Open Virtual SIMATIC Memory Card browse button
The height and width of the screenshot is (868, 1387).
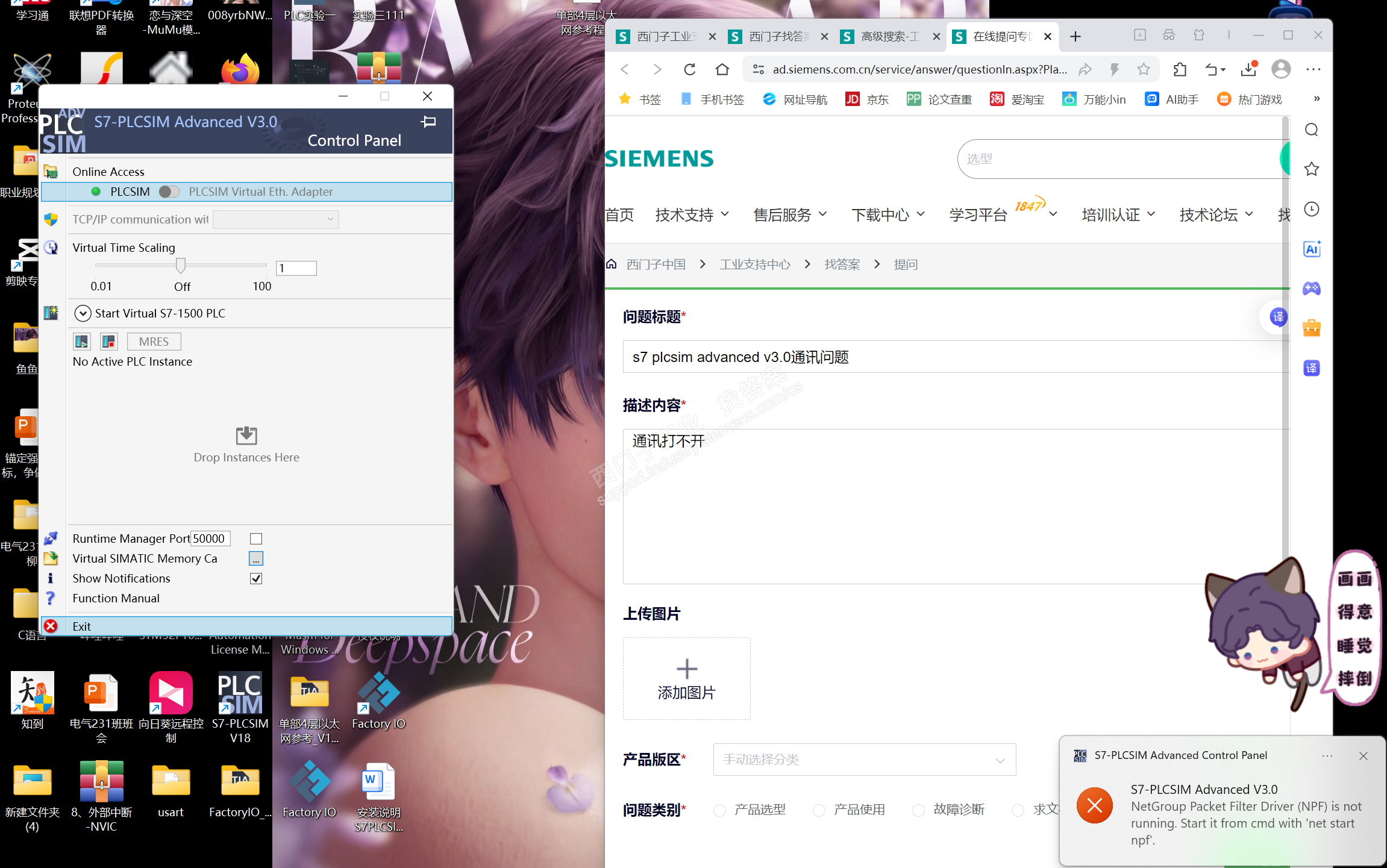tap(256, 559)
